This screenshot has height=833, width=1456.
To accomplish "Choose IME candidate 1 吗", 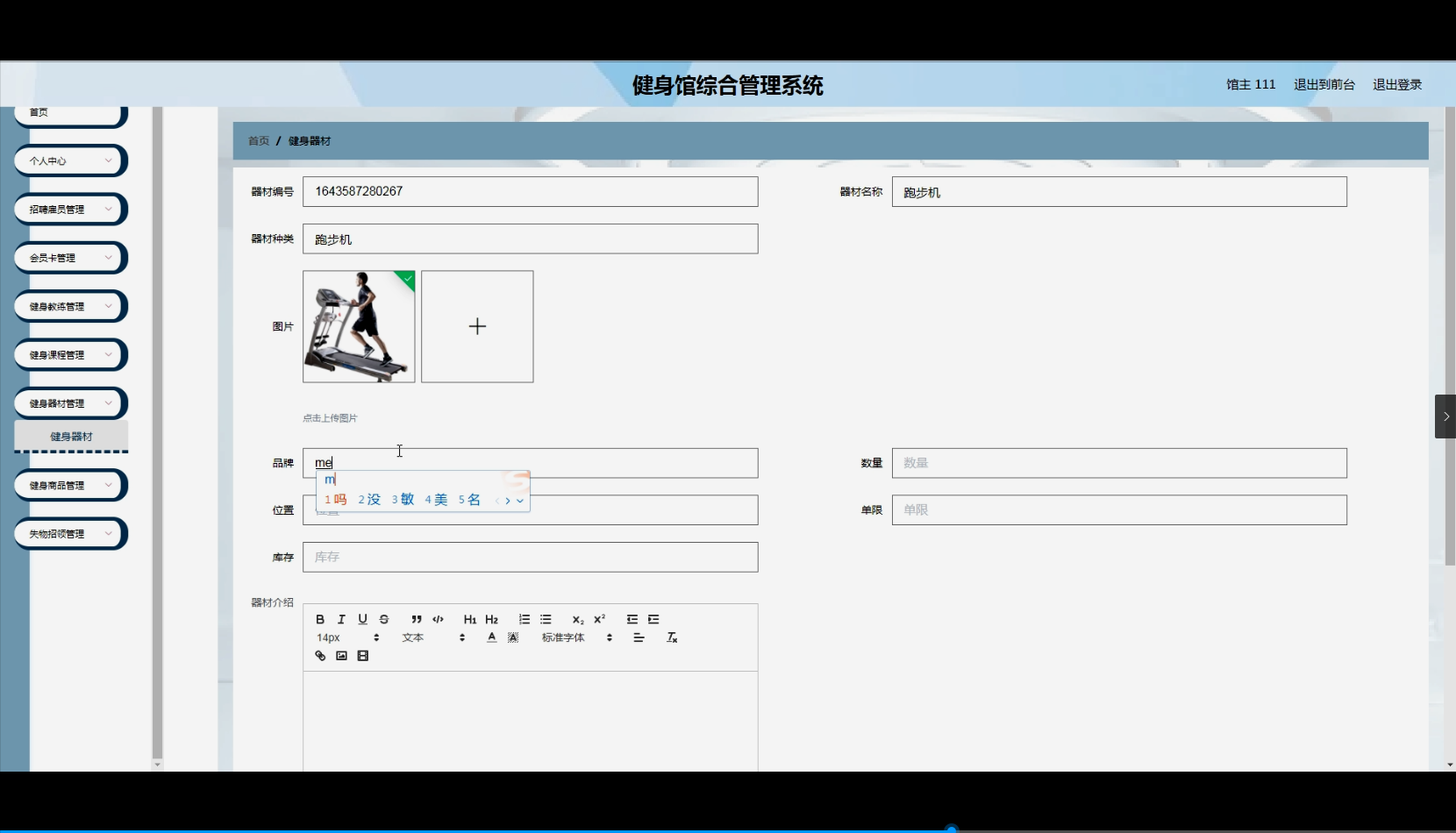I will (336, 500).
